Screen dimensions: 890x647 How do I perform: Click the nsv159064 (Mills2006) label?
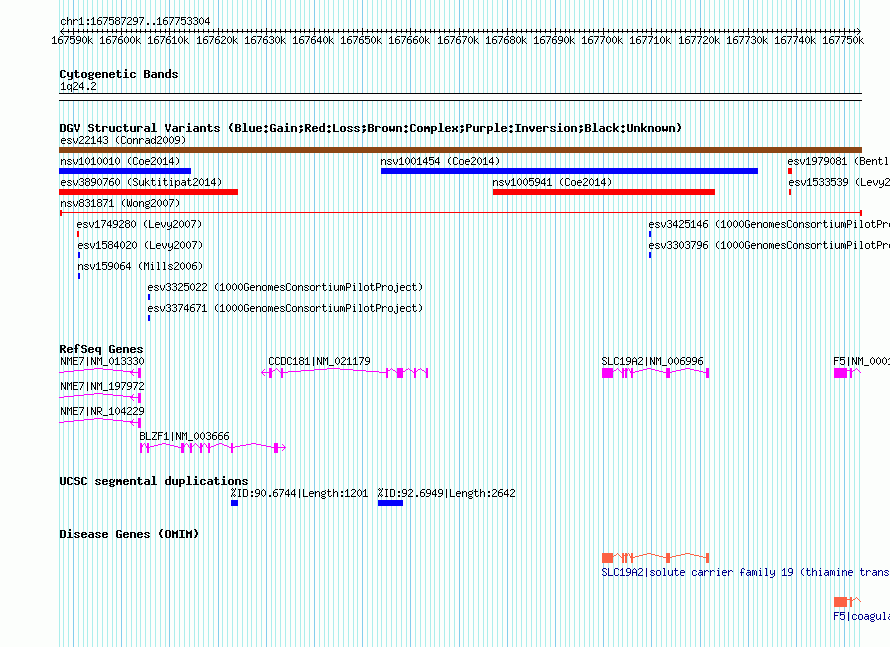[140, 266]
